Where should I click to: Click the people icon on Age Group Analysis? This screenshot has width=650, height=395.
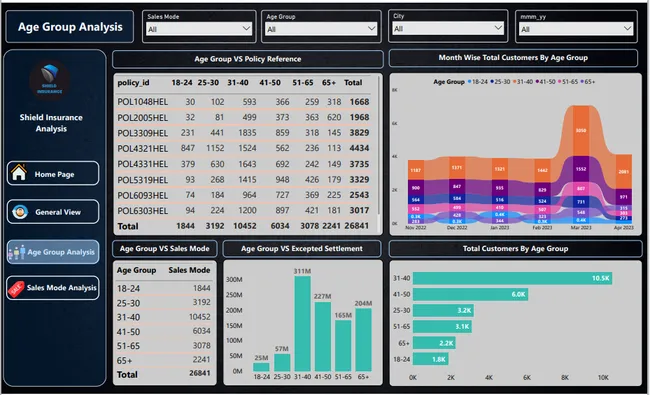point(17,252)
